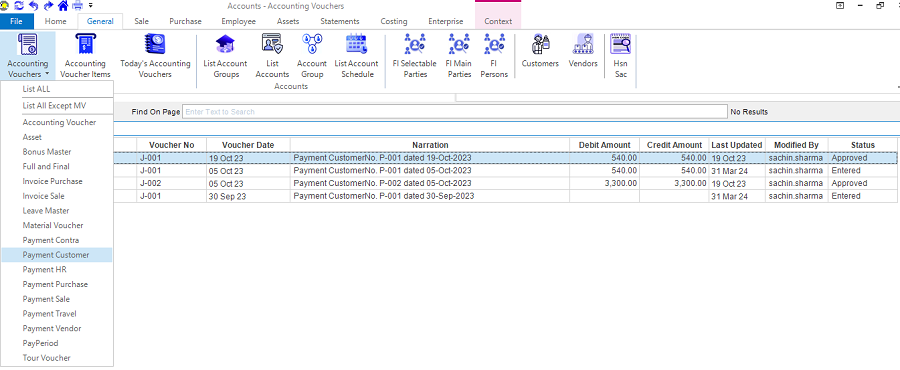This screenshot has height=370, width=900.
Task: Switch to the Context ribbon tab
Action: tap(498, 21)
